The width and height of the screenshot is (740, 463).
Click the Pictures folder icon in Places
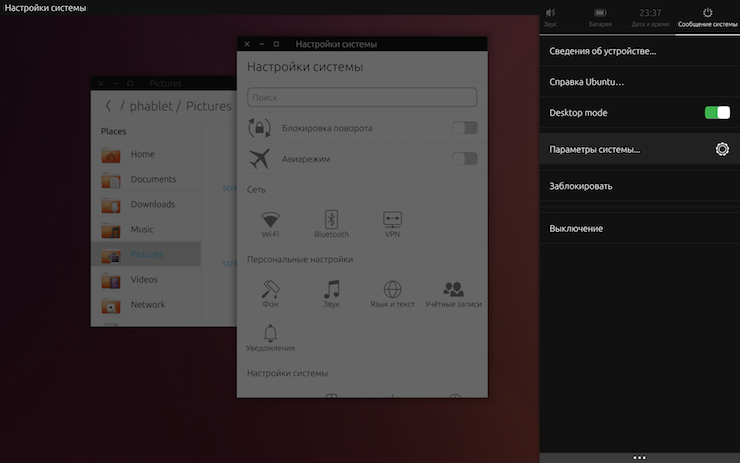[x=111, y=255]
